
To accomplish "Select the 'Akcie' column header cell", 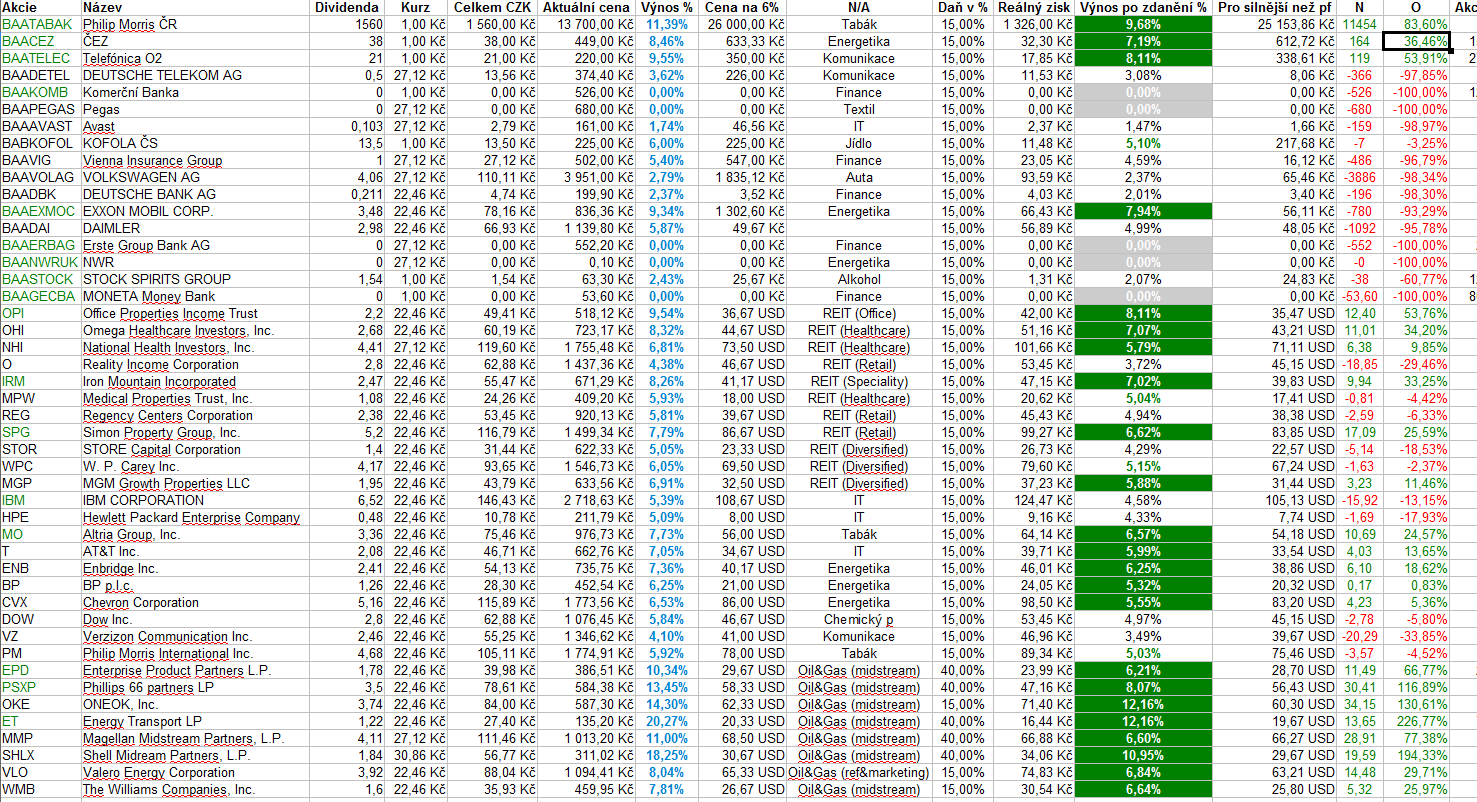I will point(40,7).
